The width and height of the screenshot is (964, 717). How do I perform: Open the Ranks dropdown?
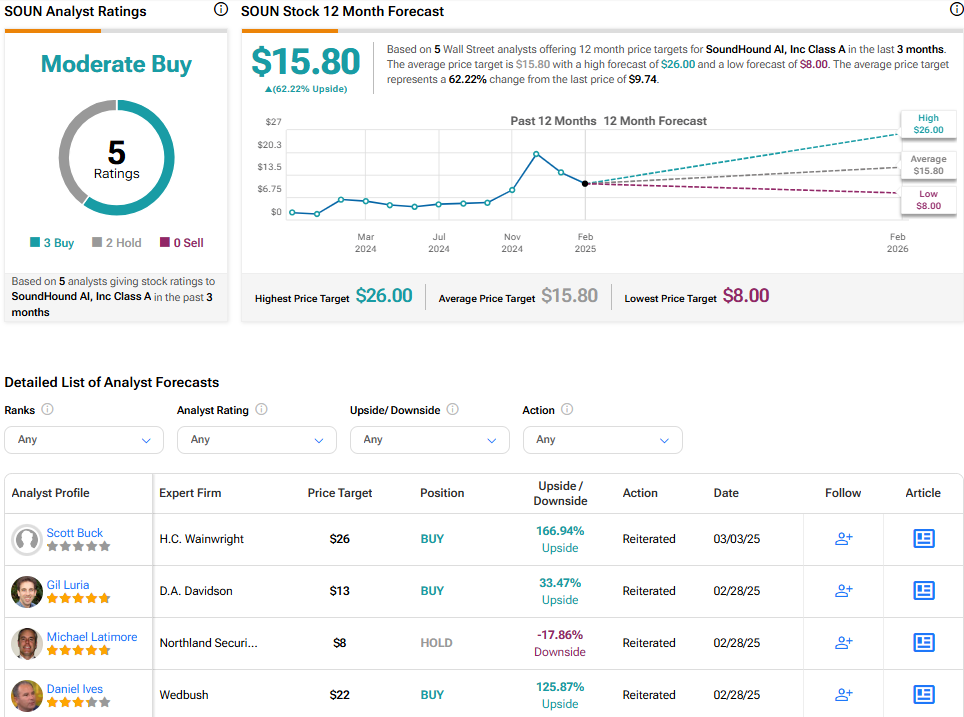point(84,440)
